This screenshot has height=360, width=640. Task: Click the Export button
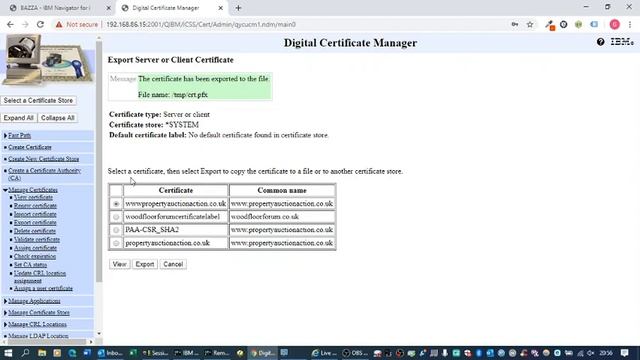(x=145, y=264)
